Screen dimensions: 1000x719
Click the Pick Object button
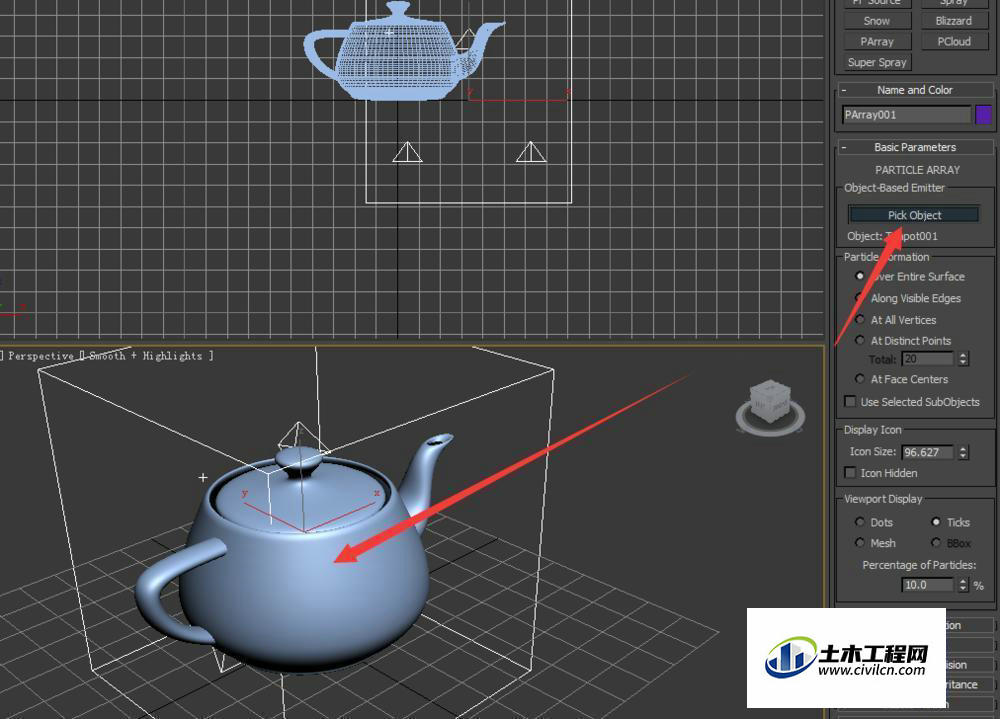point(914,215)
